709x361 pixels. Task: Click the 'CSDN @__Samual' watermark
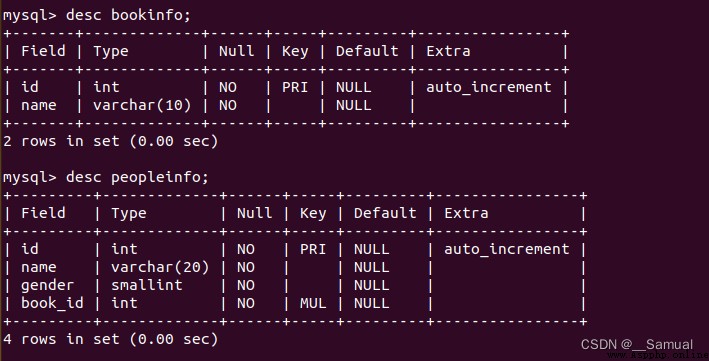pyautogui.click(x=637, y=344)
